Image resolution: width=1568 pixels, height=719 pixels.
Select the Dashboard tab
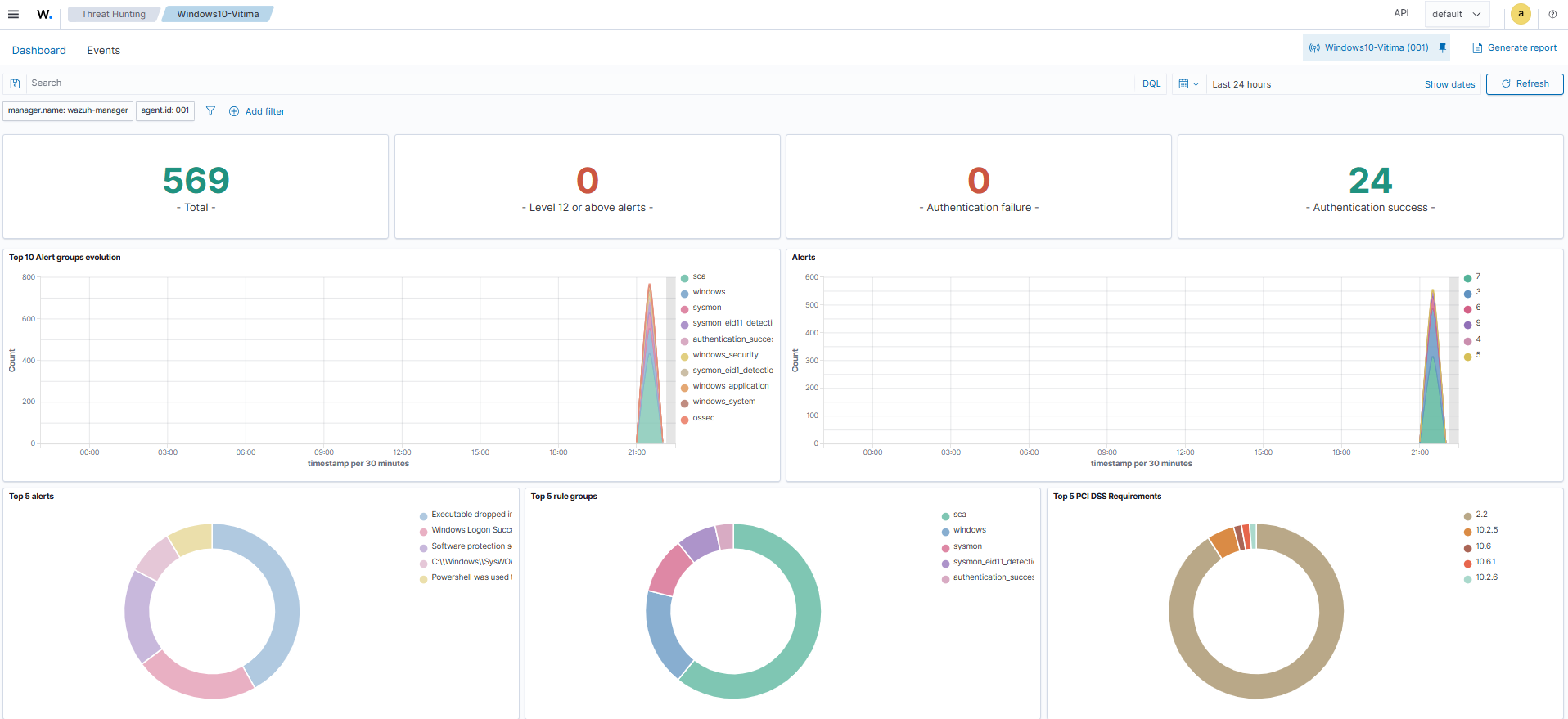pos(38,50)
